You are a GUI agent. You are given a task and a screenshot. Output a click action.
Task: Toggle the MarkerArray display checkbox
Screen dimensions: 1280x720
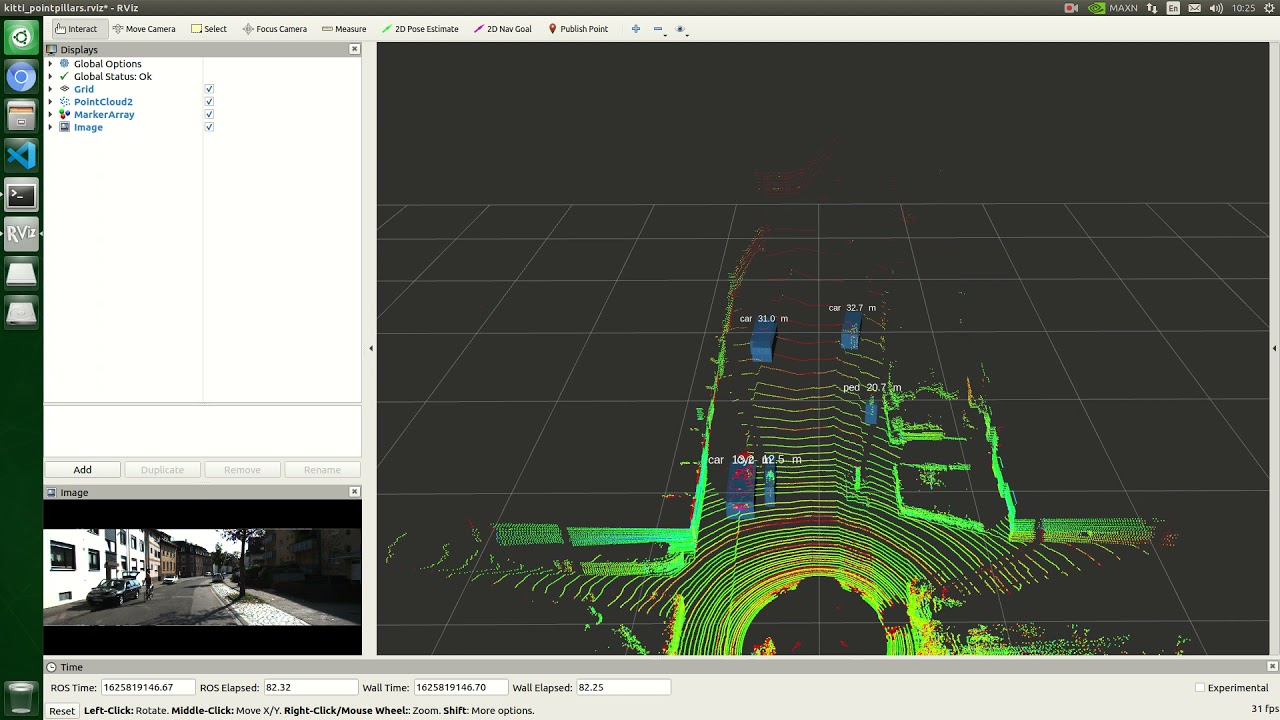click(x=209, y=115)
